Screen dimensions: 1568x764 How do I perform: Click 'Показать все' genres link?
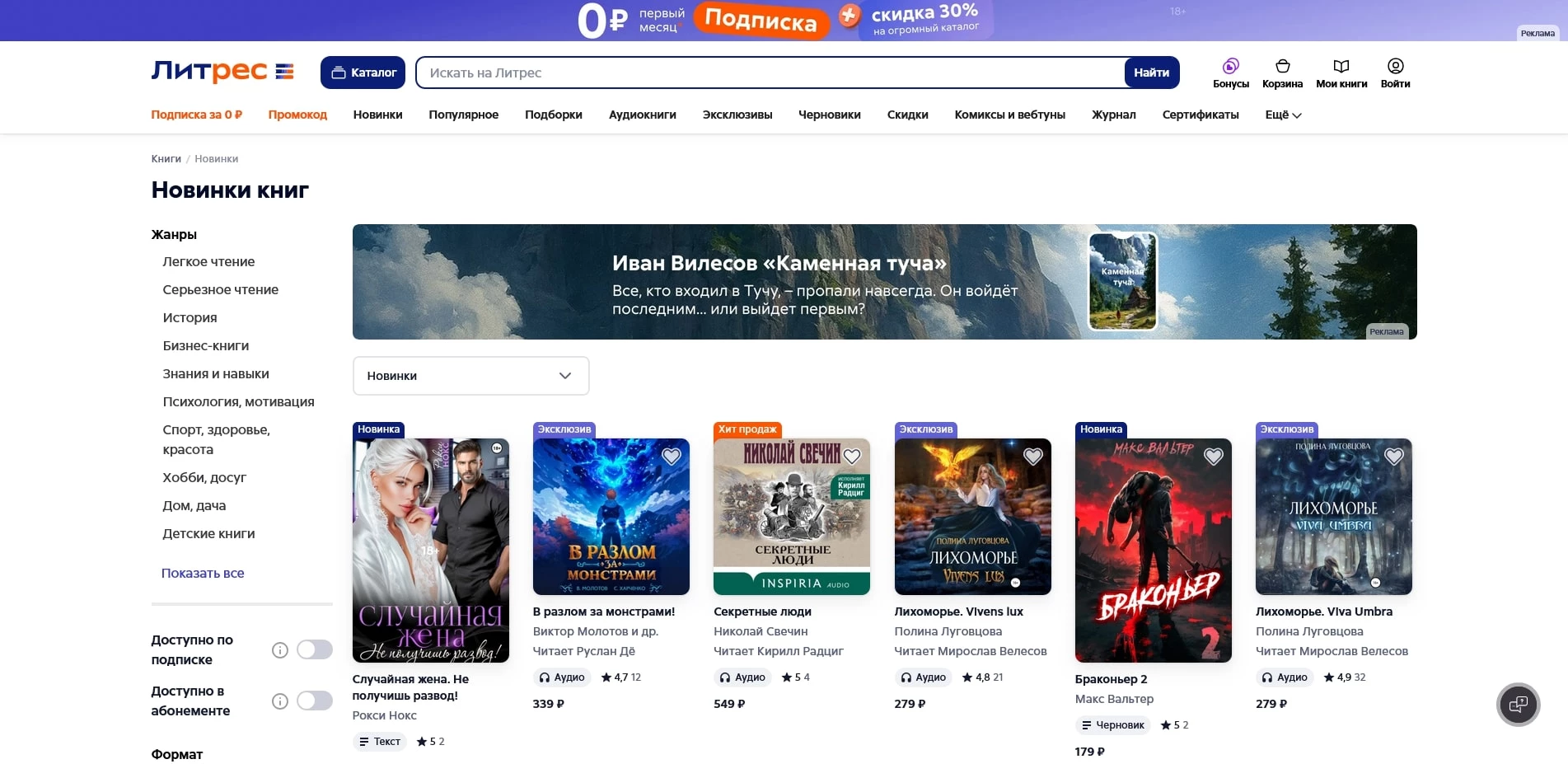tap(203, 574)
